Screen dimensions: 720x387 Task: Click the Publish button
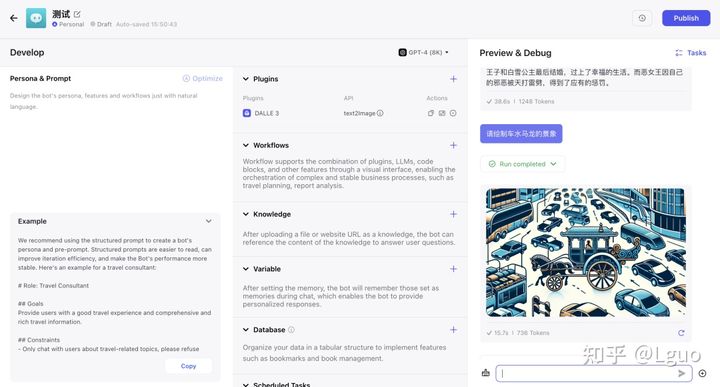(x=686, y=18)
